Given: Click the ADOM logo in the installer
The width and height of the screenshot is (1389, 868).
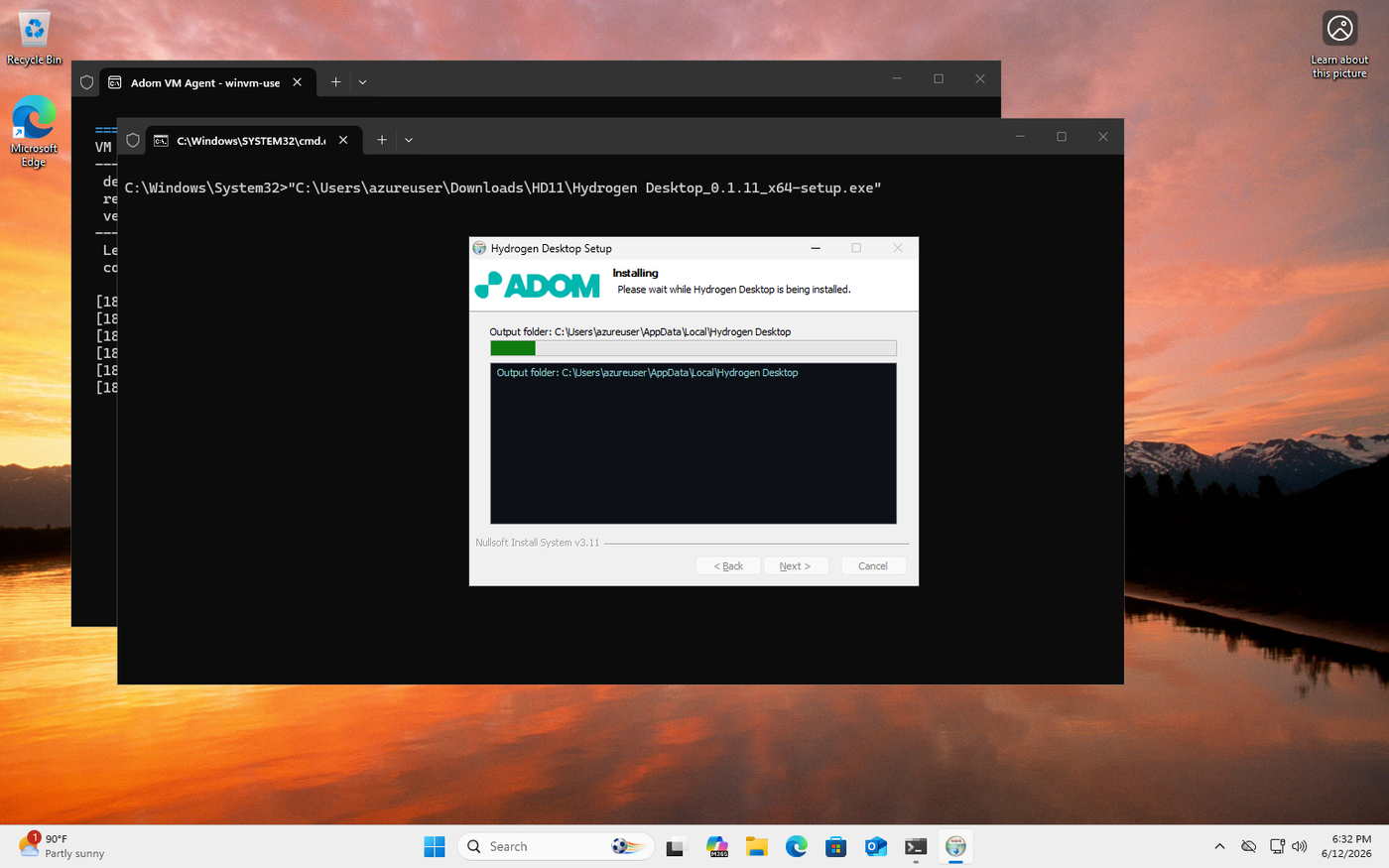Looking at the screenshot, I should [538, 285].
